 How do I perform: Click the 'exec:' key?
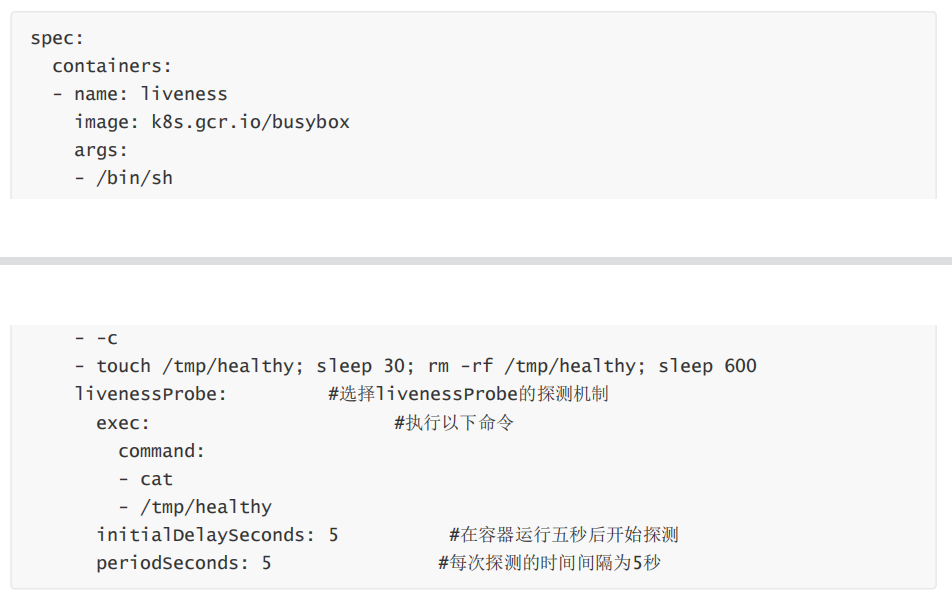coord(123,423)
